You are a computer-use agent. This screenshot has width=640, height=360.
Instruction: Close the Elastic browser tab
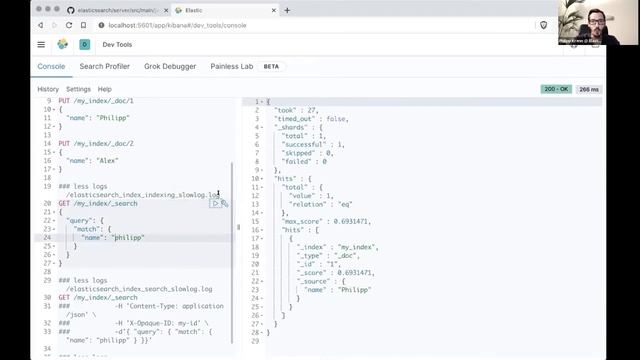tap(273, 10)
